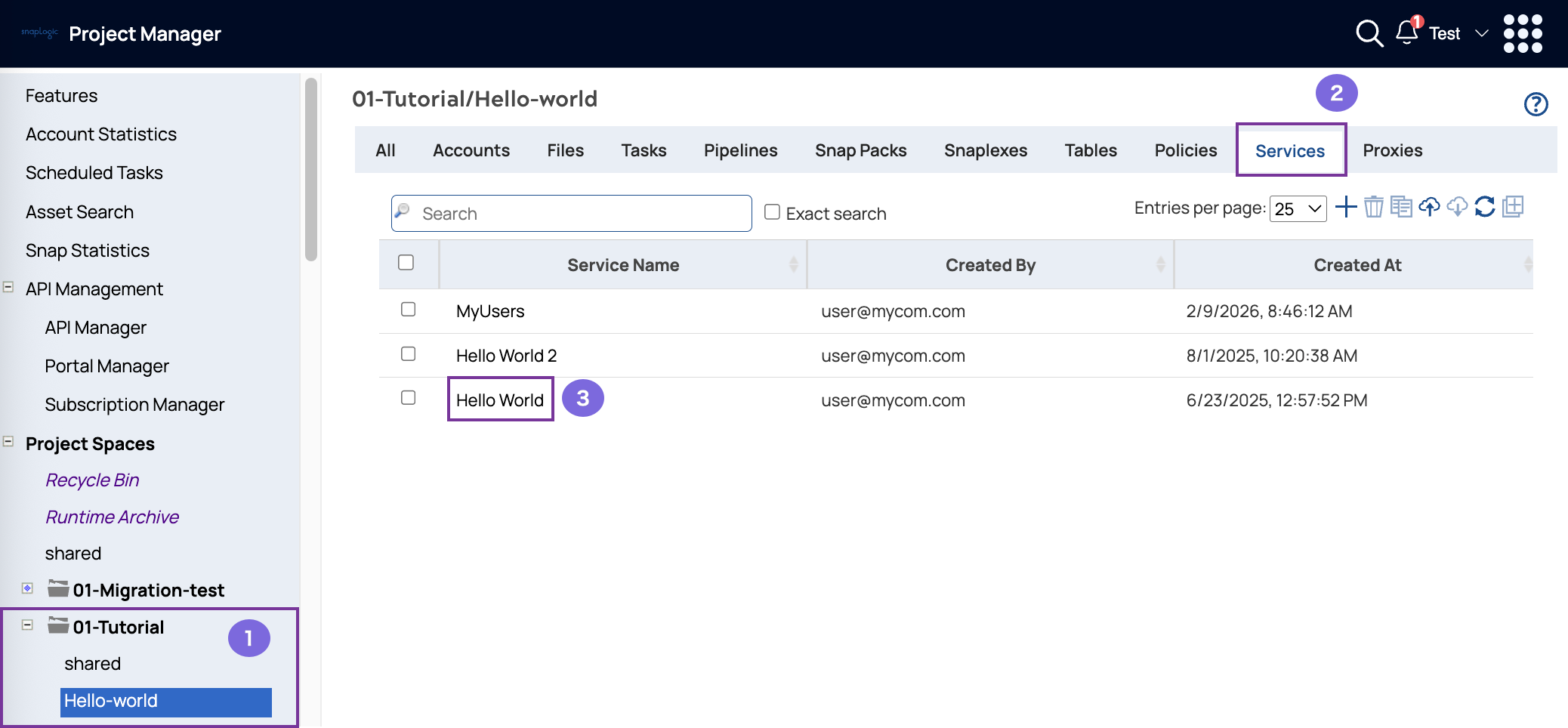Viewport: 1568px width, 728px height.
Task: Sort by Created By column arrows
Action: pyautogui.click(x=1160, y=264)
